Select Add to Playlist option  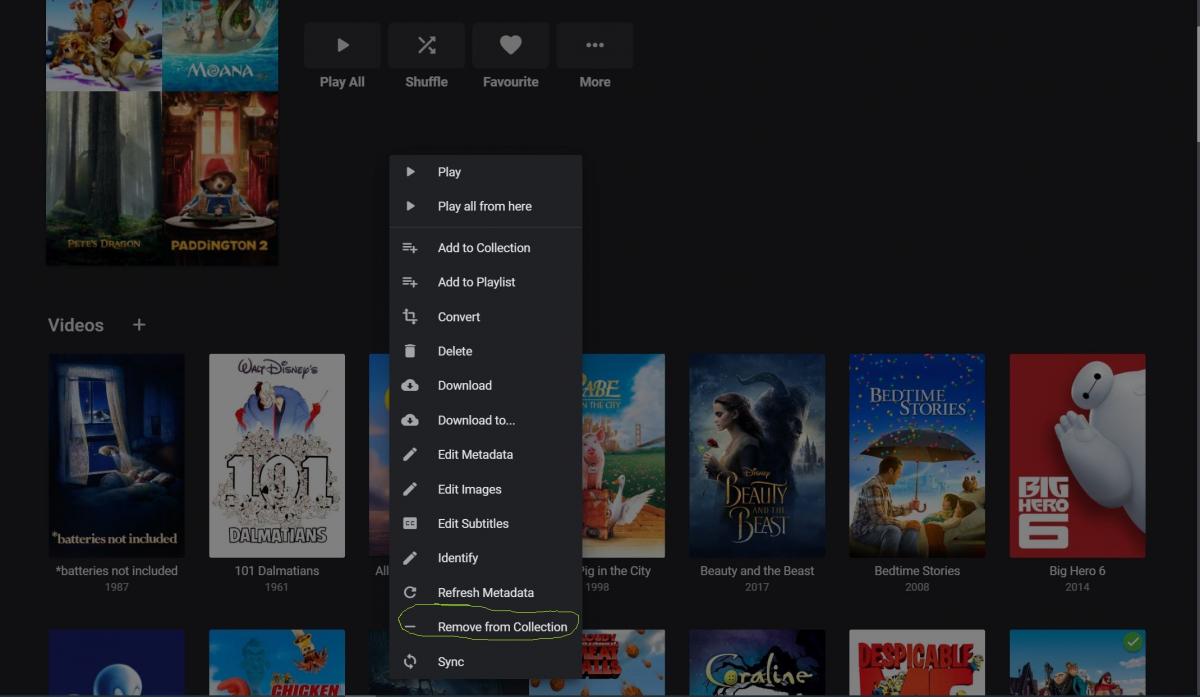click(x=476, y=282)
